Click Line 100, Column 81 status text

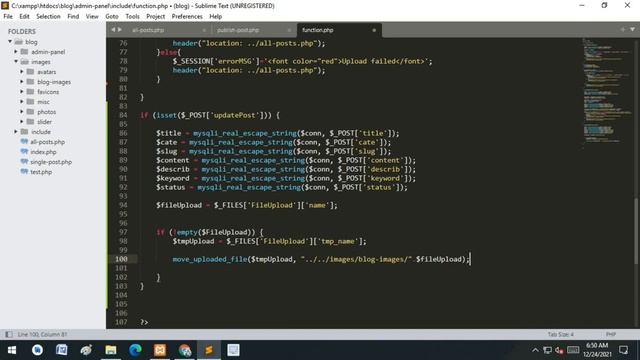42,334
